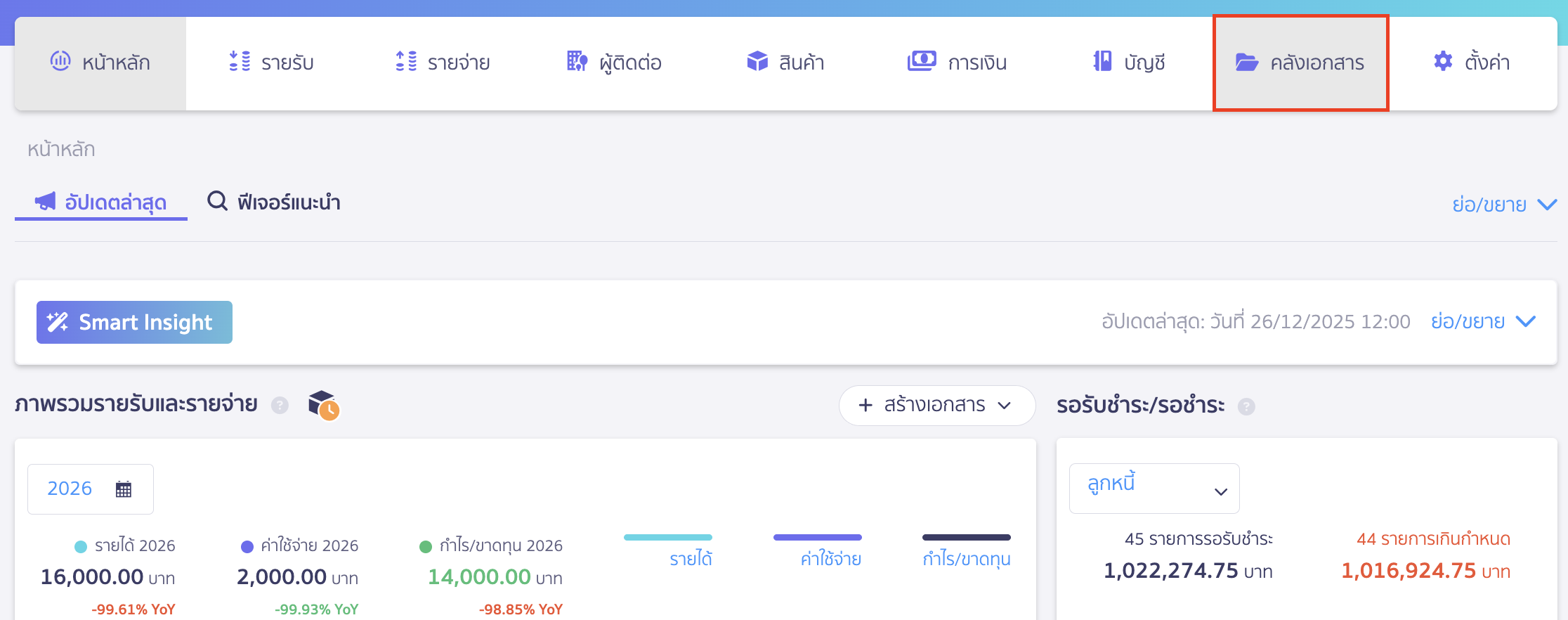The width and height of the screenshot is (1568, 620).
Task: Expand the ลูกหนี้ dropdown selector
Action: point(1154,489)
